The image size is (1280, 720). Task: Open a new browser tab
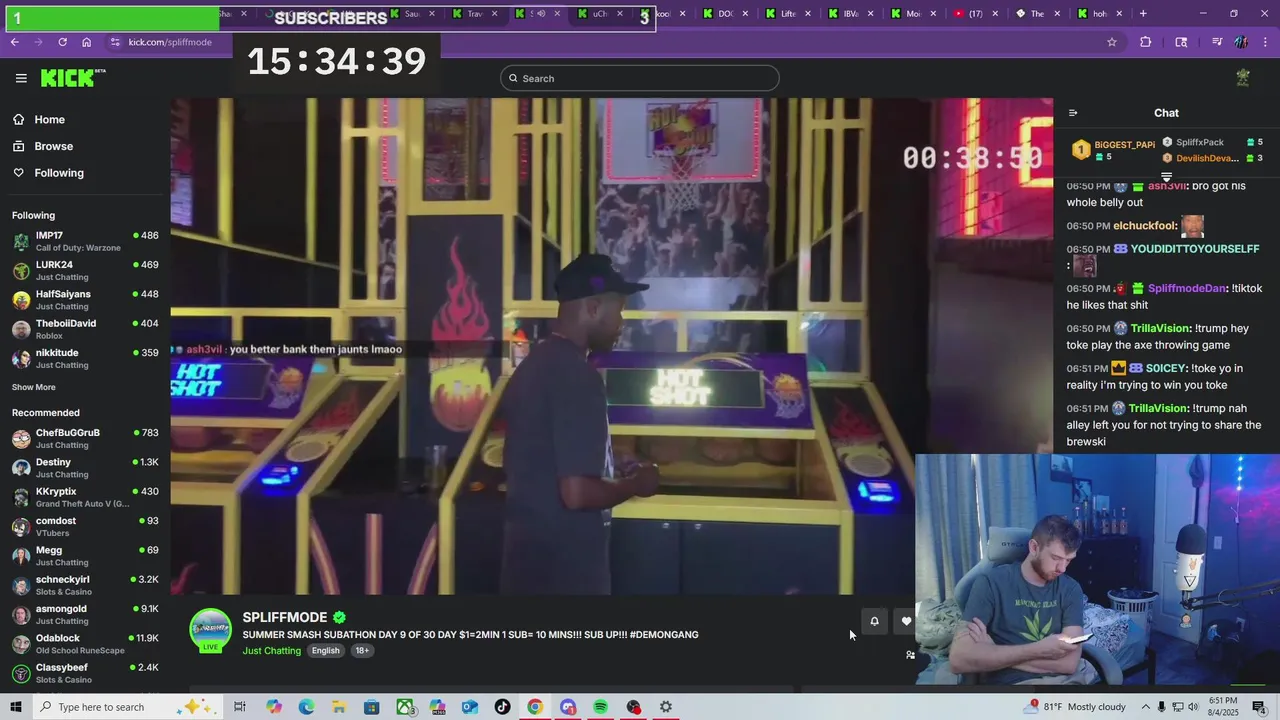pos(1143,14)
